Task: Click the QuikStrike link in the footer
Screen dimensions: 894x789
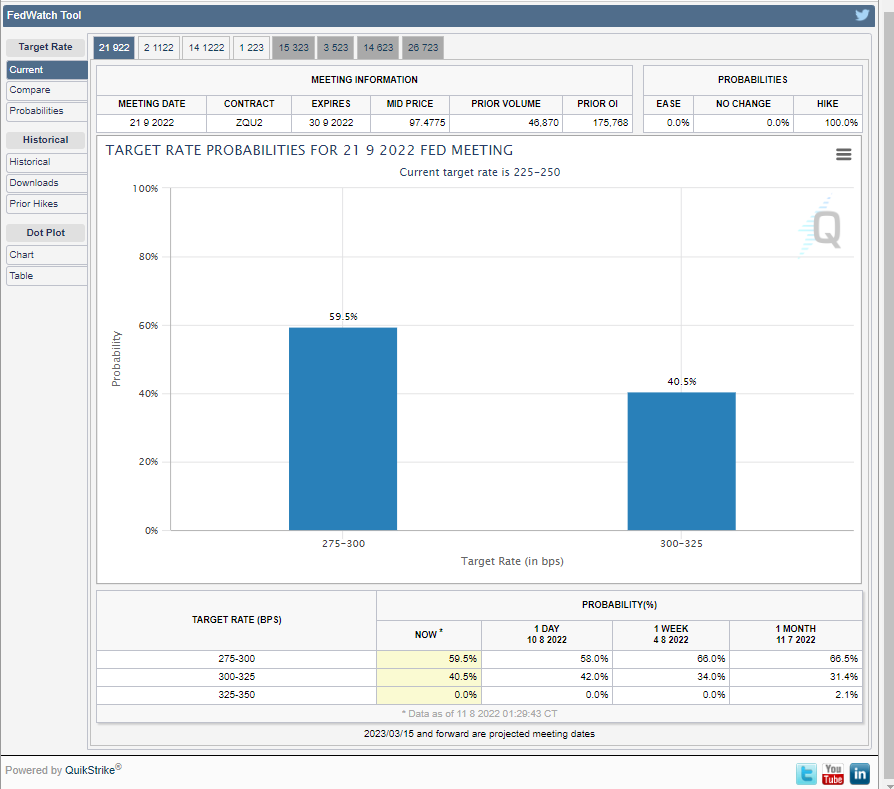Action: (90, 770)
